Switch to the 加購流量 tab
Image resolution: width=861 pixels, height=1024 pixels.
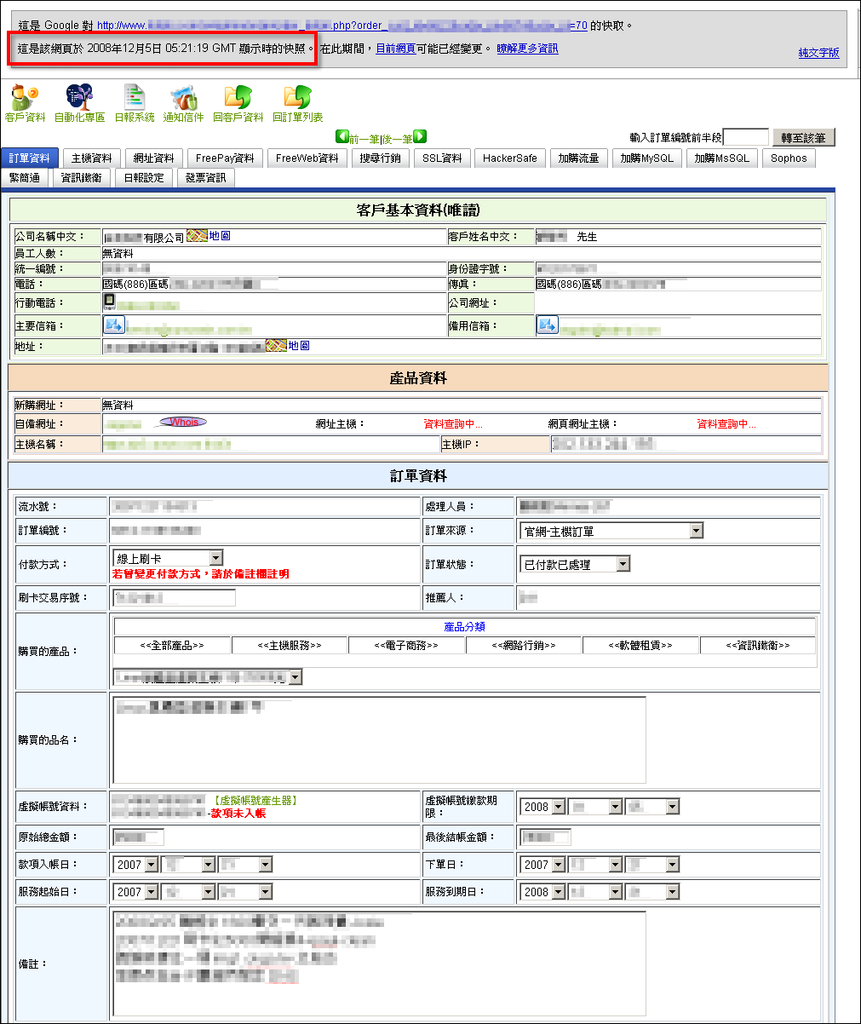579,158
